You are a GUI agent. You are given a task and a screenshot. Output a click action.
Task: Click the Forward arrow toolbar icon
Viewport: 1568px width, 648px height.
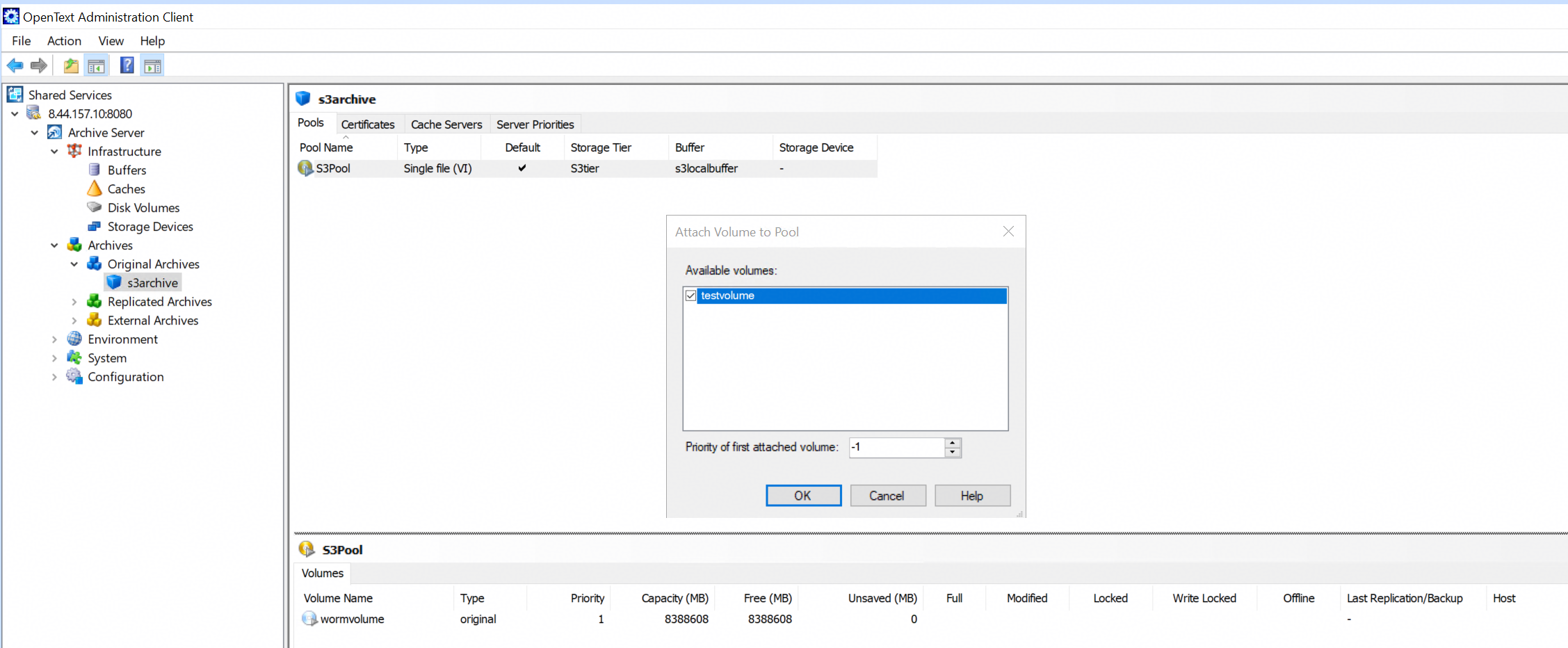(39, 66)
